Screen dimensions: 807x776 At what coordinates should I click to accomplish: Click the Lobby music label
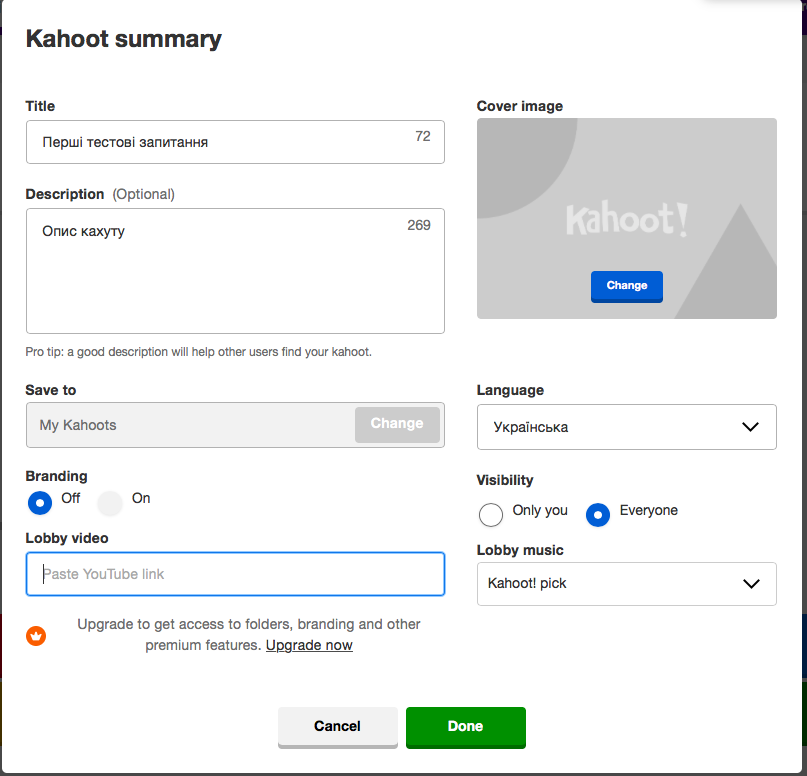520,550
